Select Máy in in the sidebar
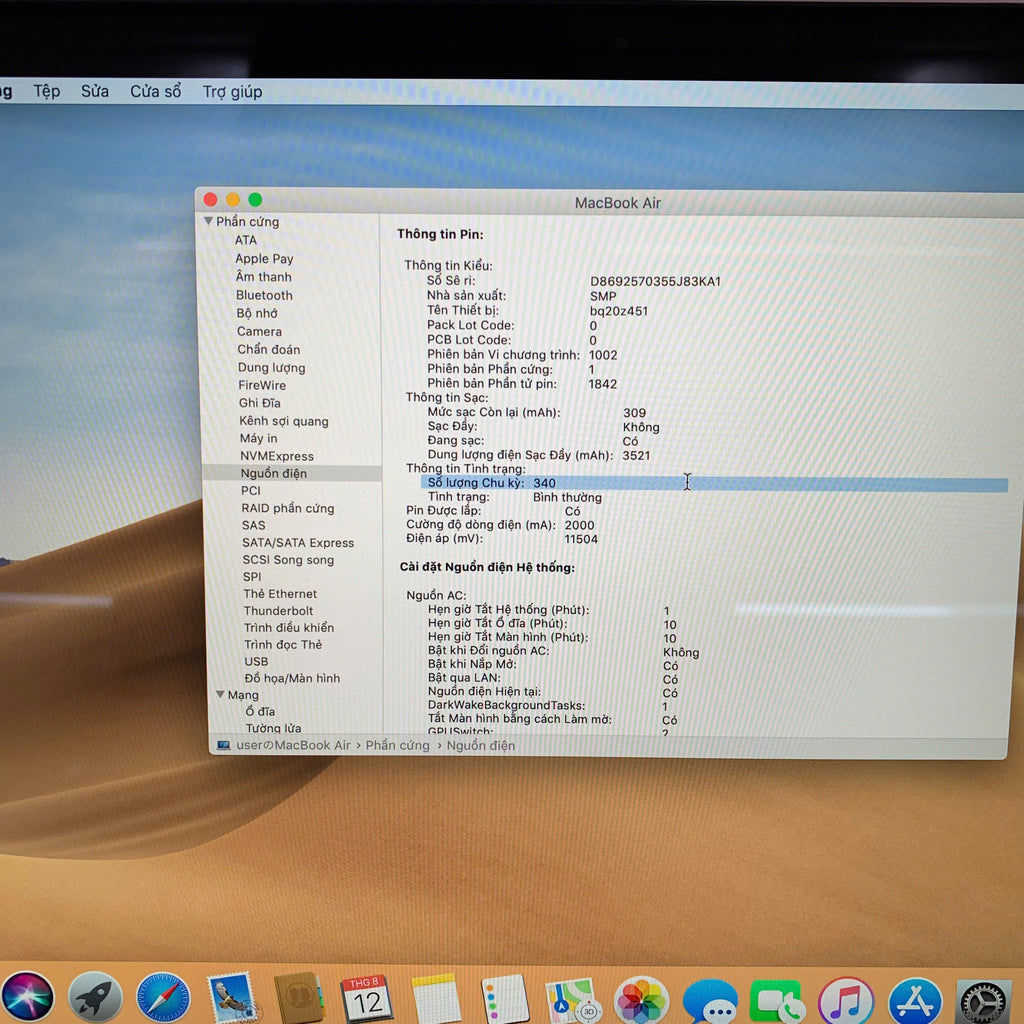This screenshot has height=1024, width=1024. [x=258, y=438]
